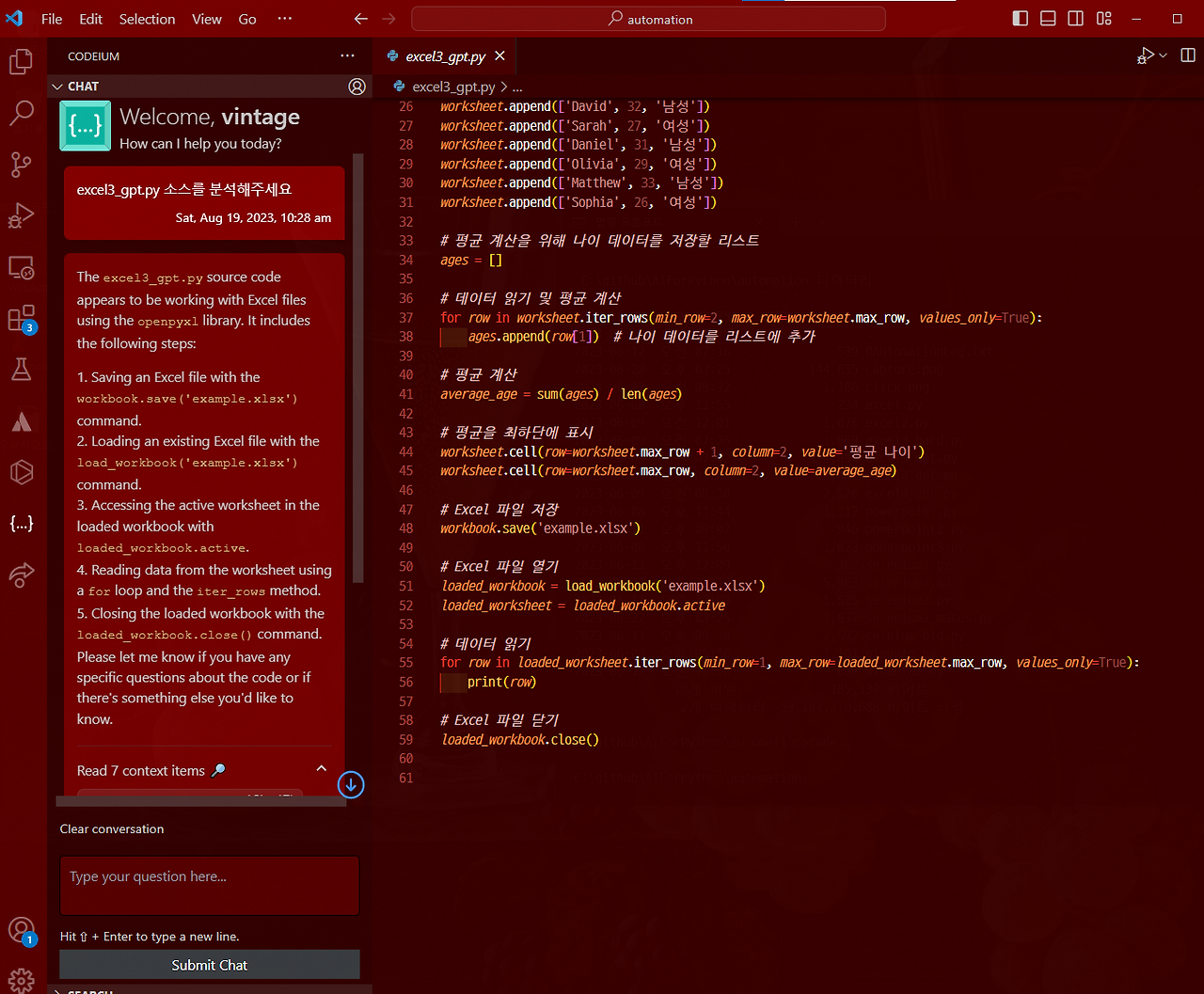Click code line 59 loaded_workbook.close() in editor
This screenshot has width=1204, height=994.
[x=520, y=739]
